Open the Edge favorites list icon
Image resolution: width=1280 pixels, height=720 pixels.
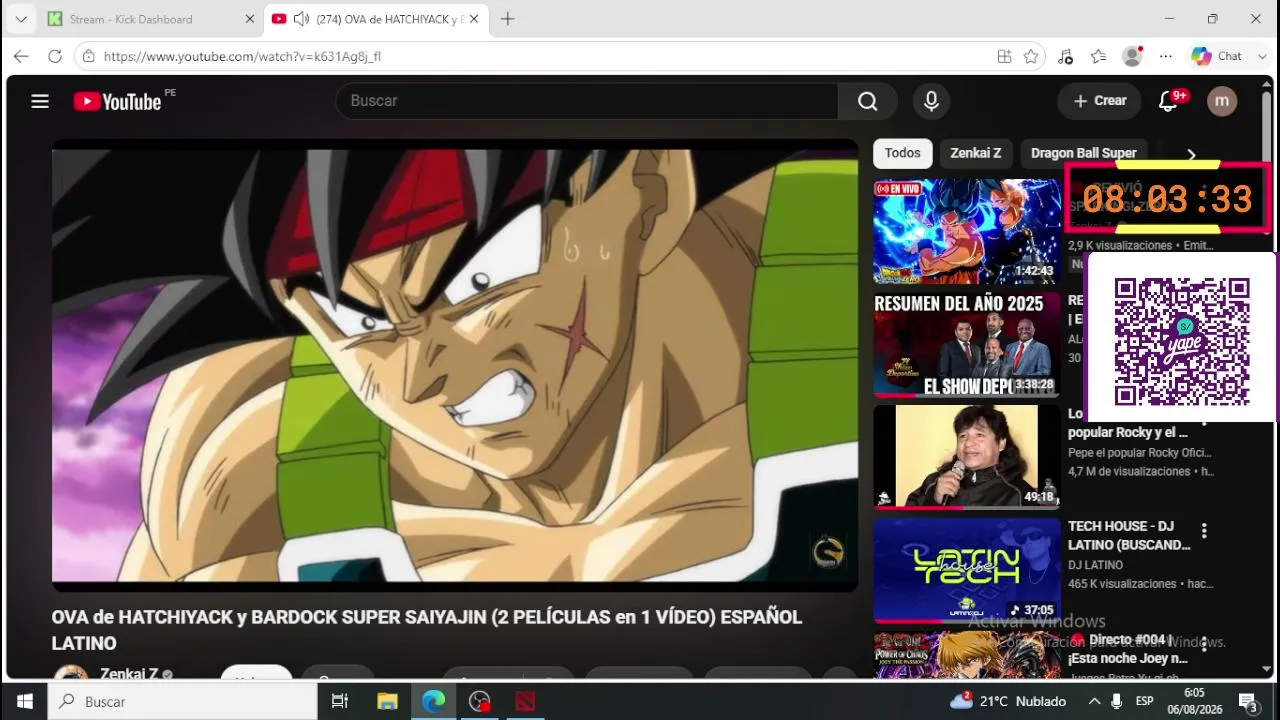[1098, 56]
